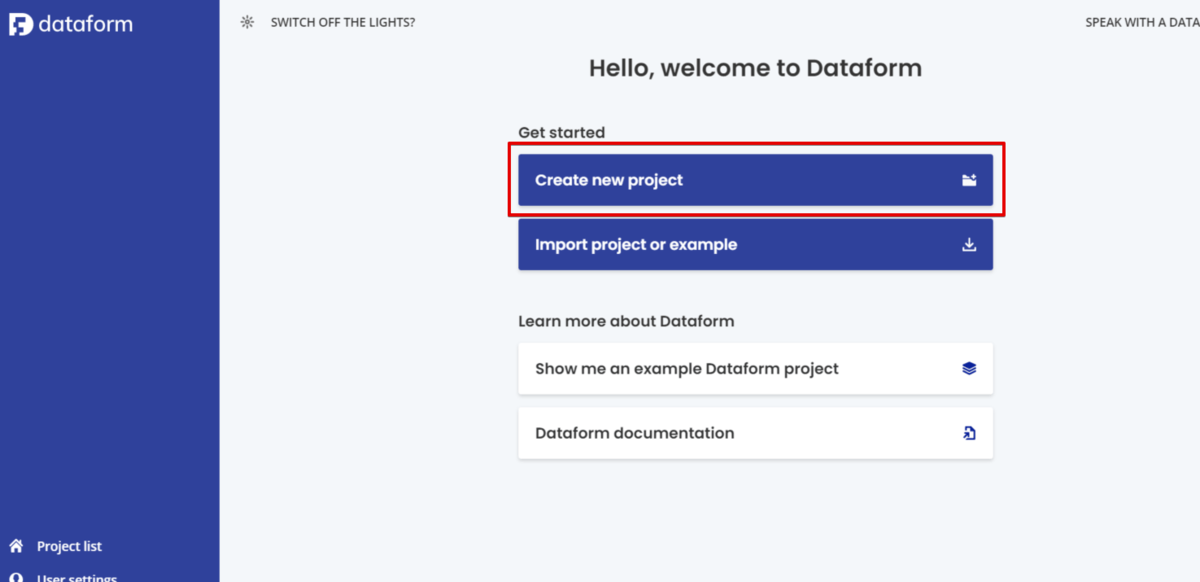The image size is (1200, 582).
Task: Click the dataform wordmark text
Action: (85, 24)
